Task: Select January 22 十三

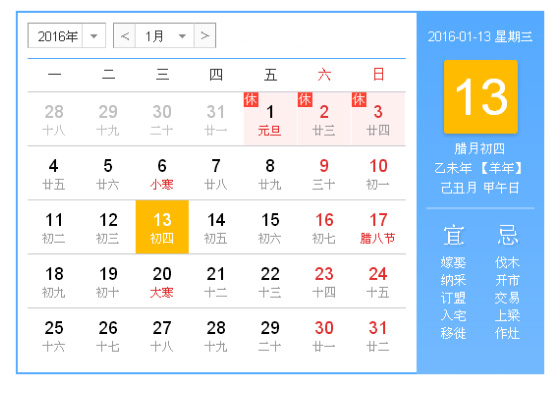Action: (270, 281)
